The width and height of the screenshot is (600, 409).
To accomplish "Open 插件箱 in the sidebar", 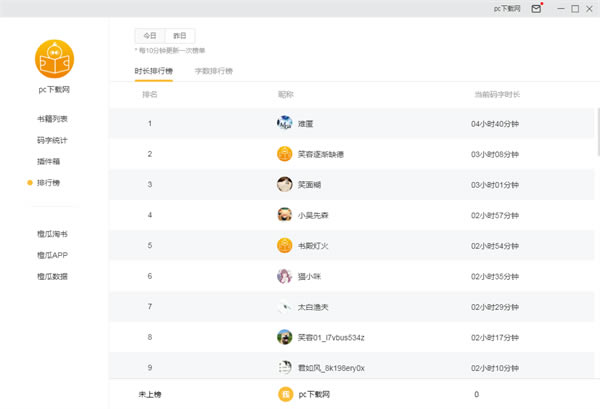I will click(49, 161).
